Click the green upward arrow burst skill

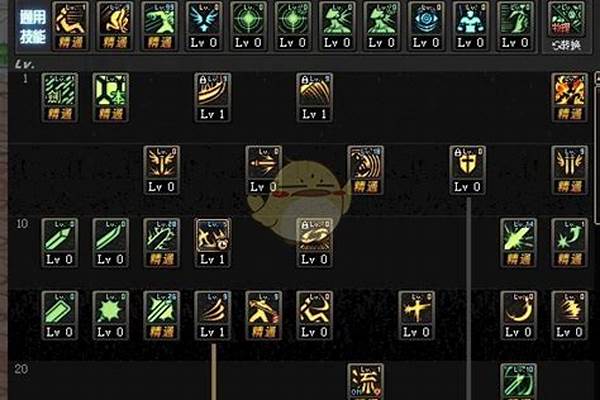(569, 242)
